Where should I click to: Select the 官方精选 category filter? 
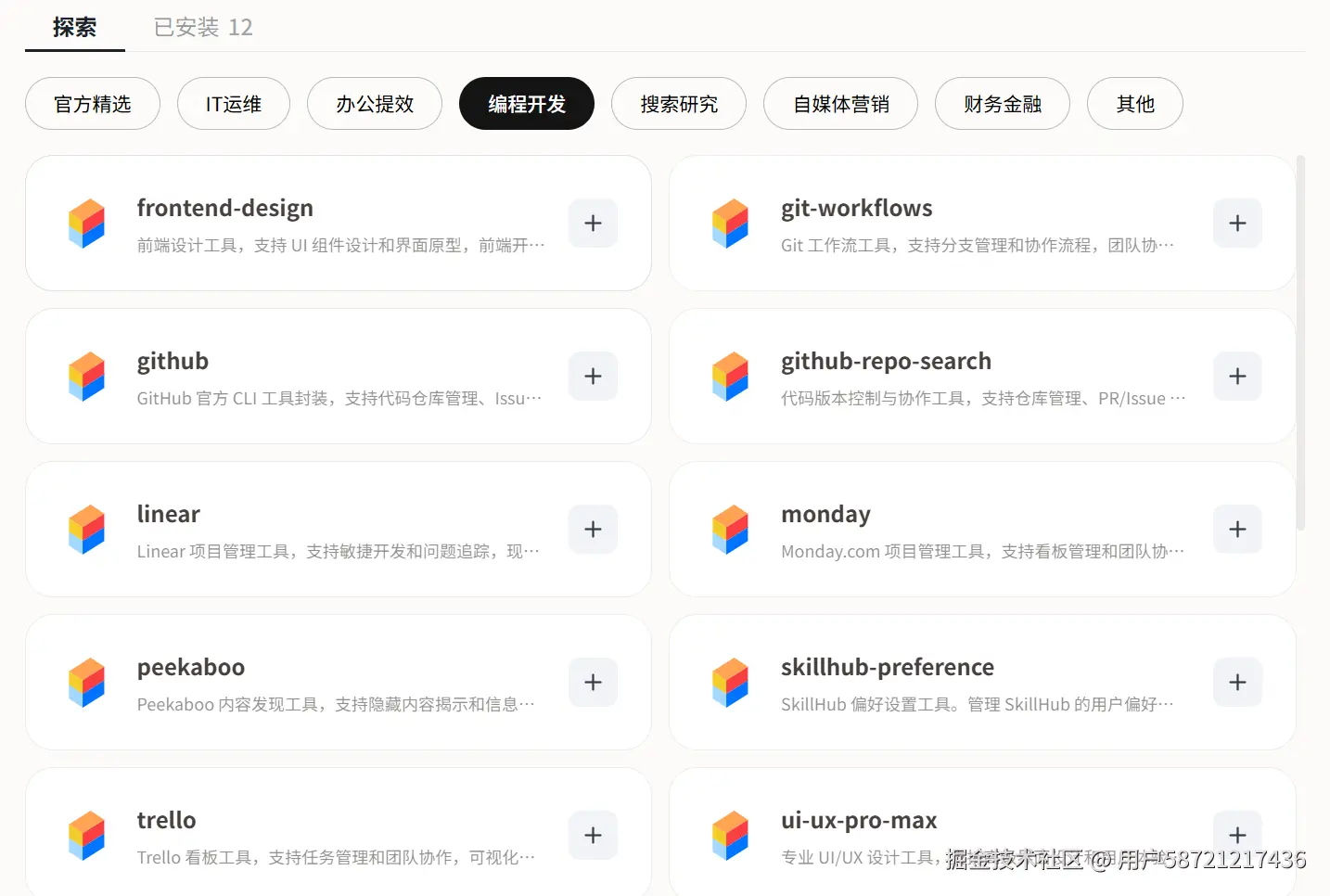coord(93,104)
